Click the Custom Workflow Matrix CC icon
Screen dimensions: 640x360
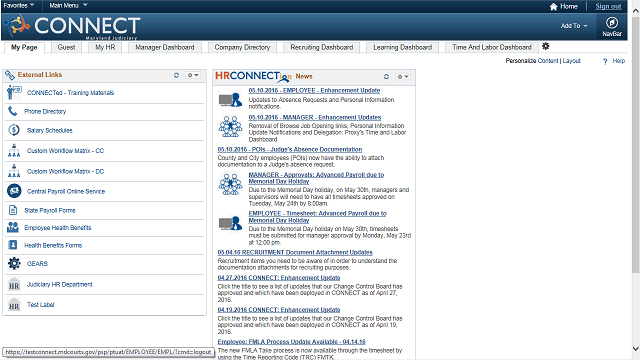pos(14,150)
